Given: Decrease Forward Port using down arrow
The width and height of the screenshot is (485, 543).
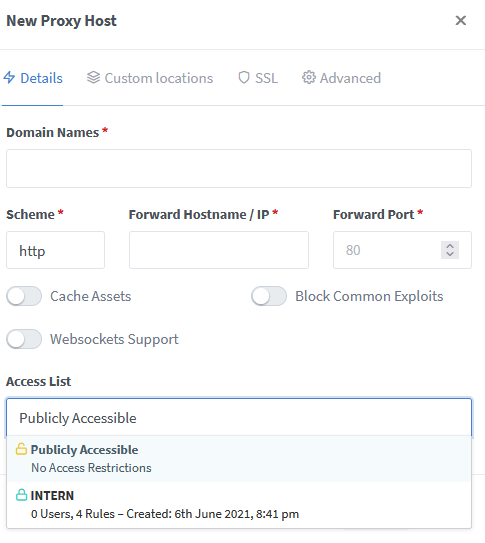Looking at the screenshot, I should click(450, 255).
